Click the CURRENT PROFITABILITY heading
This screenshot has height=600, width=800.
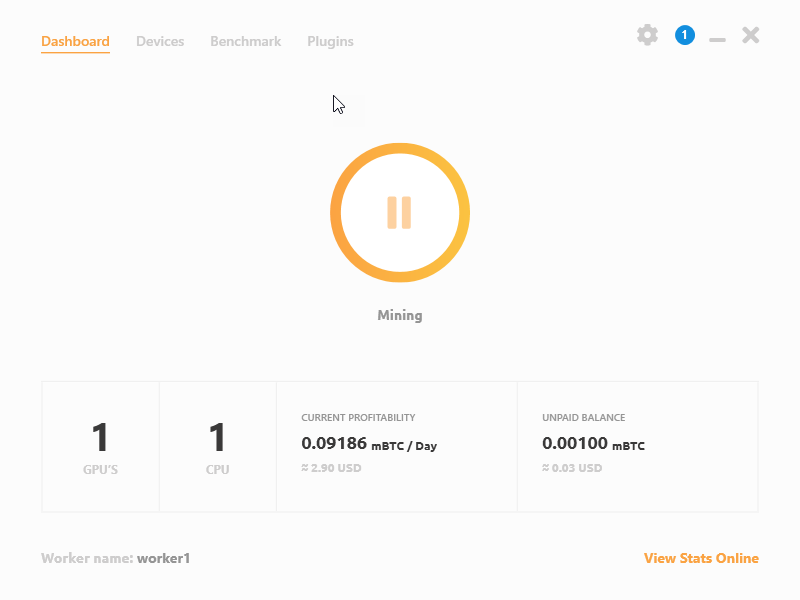click(358, 417)
